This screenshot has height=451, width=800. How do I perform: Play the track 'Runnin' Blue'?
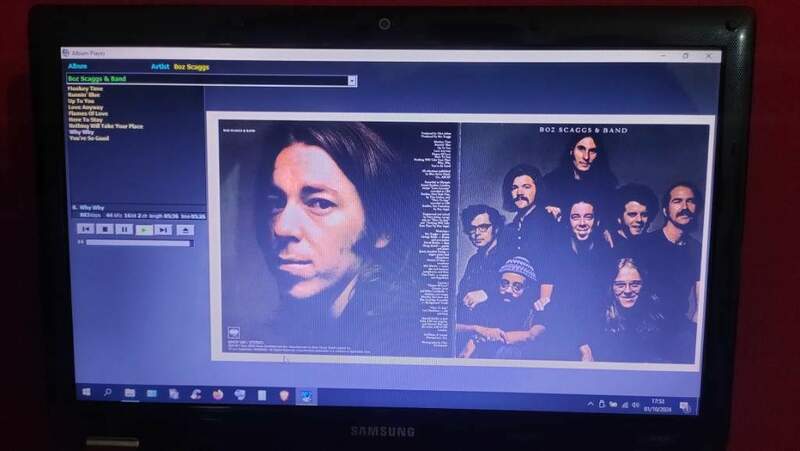[x=84, y=95]
